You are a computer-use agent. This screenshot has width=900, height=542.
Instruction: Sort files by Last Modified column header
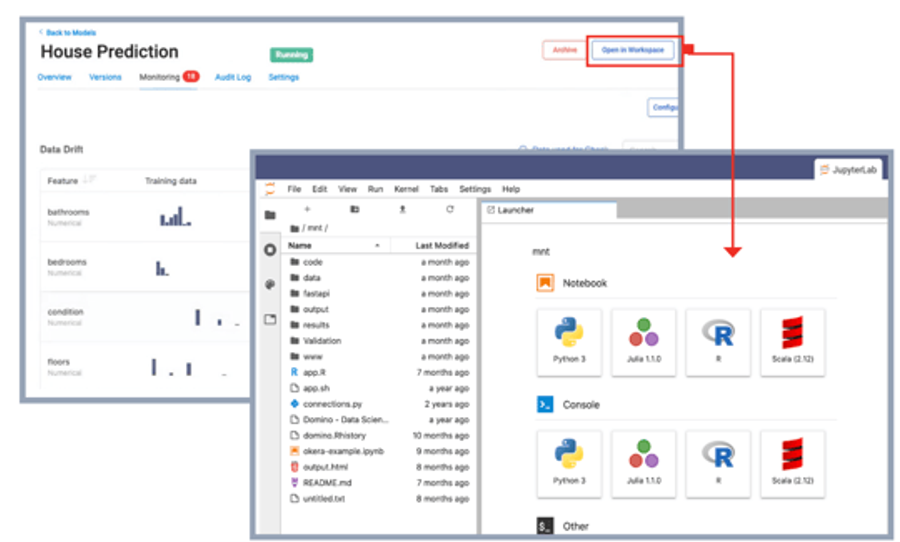(433, 245)
